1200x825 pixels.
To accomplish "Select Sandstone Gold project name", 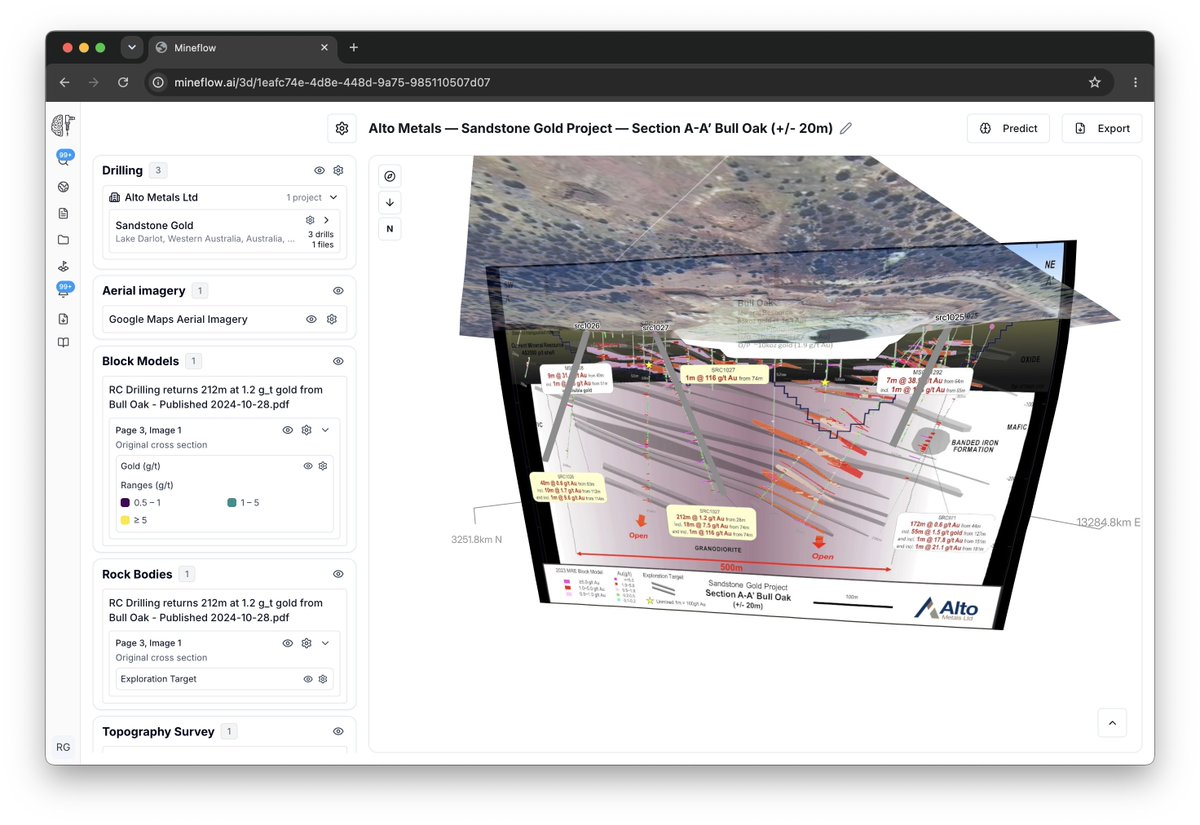I will (x=154, y=226).
